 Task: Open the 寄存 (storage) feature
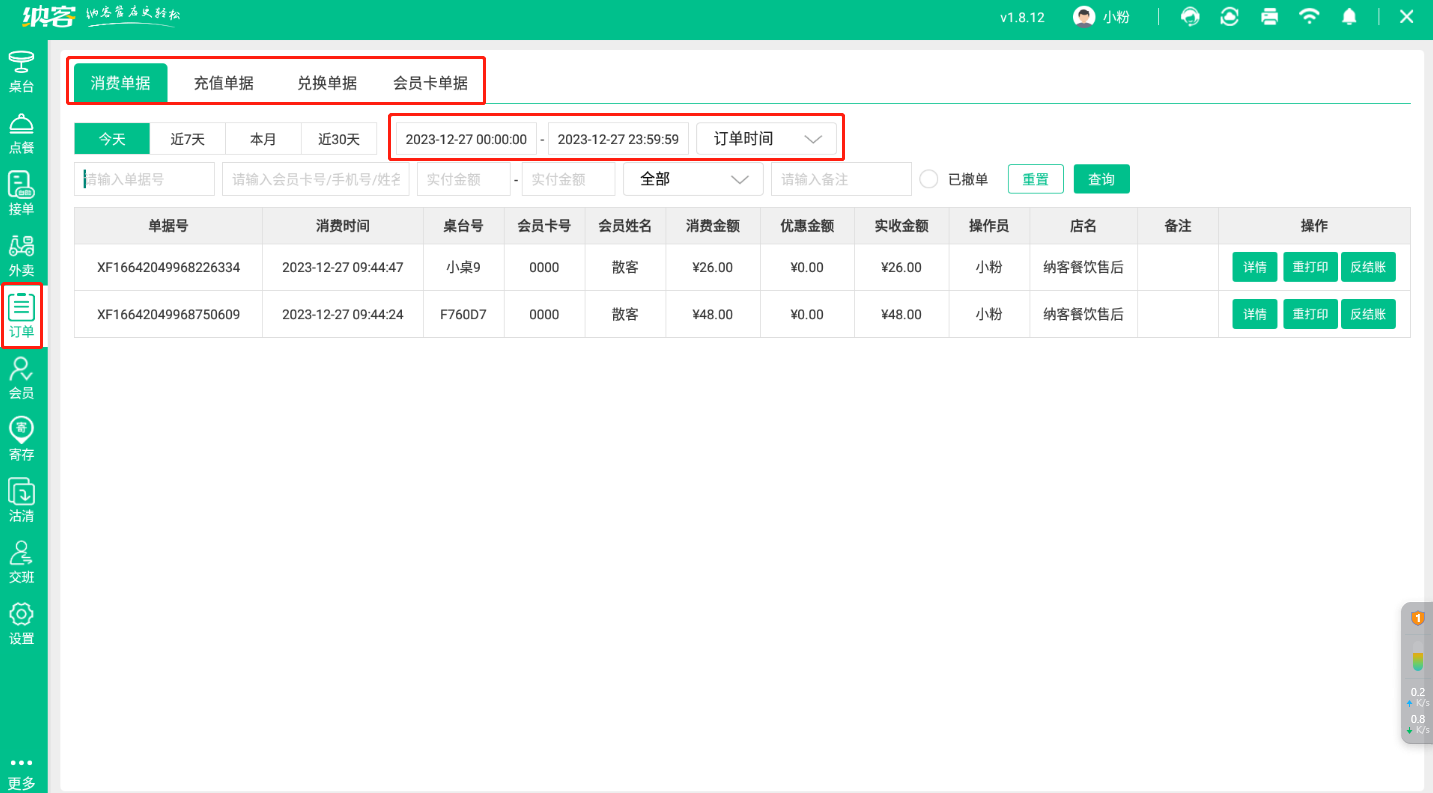click(22, 440)
